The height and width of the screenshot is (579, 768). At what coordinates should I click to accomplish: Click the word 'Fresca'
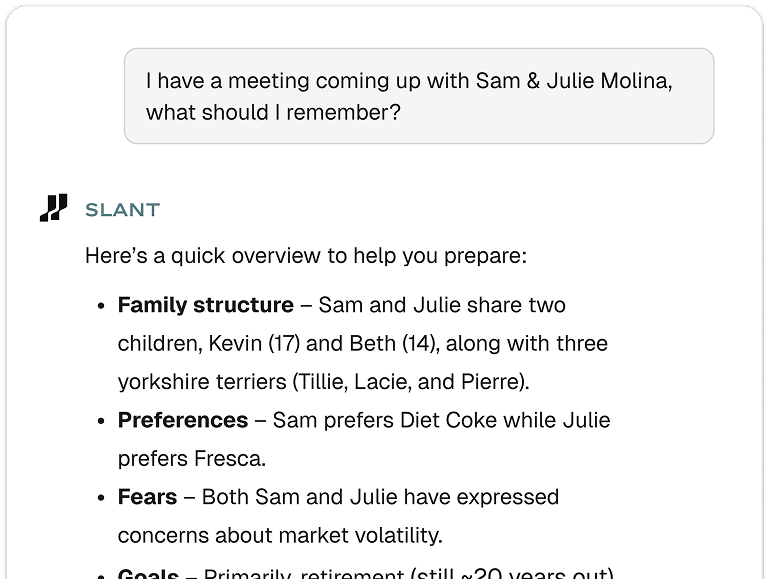click(x=227, y=458)
